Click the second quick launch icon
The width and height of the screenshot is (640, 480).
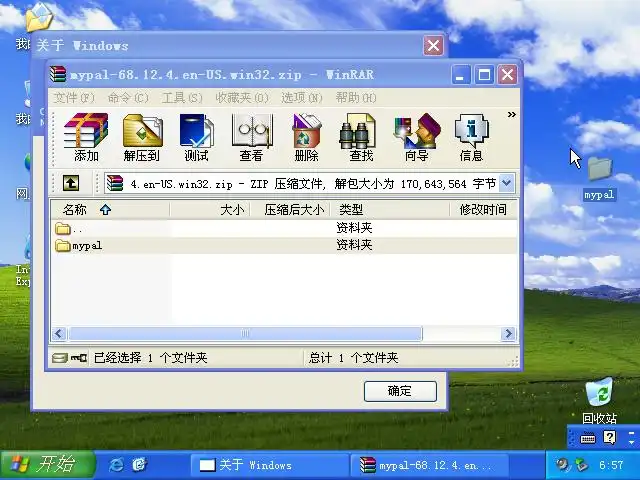(x=140, y=464)
